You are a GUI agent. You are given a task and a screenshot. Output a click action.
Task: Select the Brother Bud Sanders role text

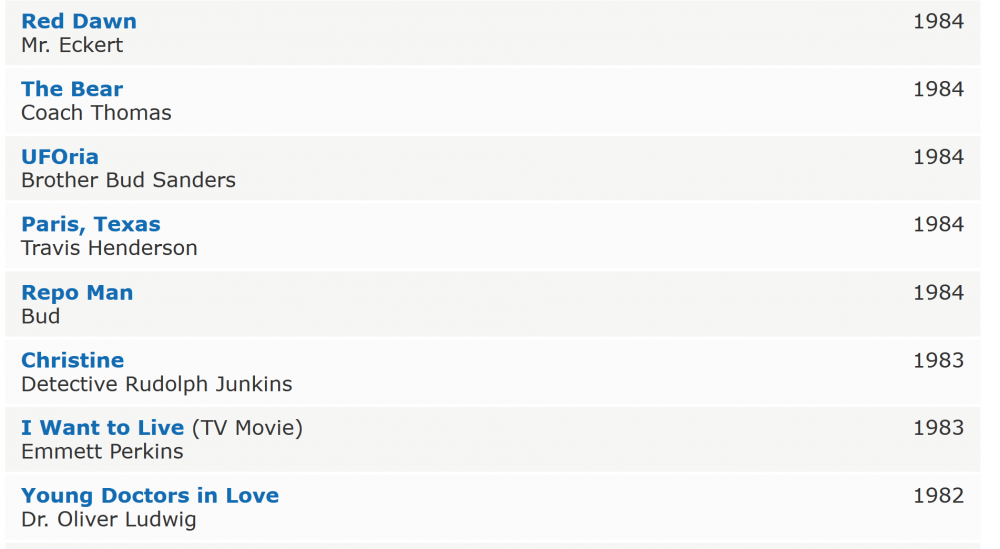click(128, 180)
